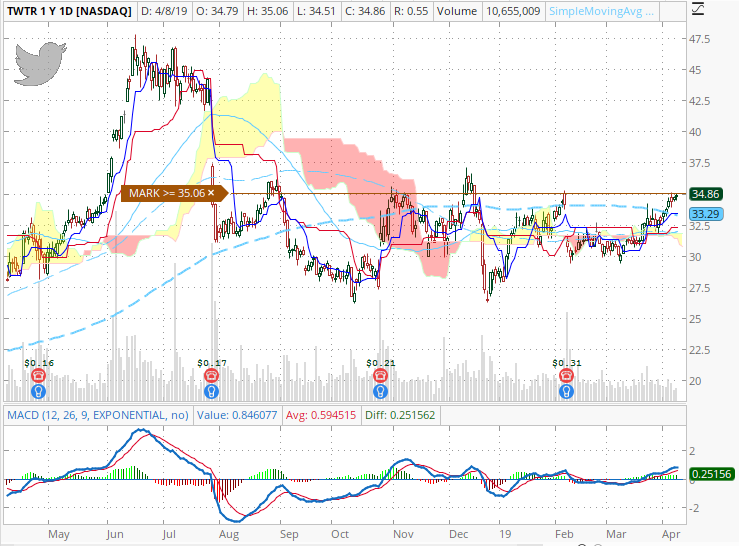Click the 40 price axis label

pos(695,132)
